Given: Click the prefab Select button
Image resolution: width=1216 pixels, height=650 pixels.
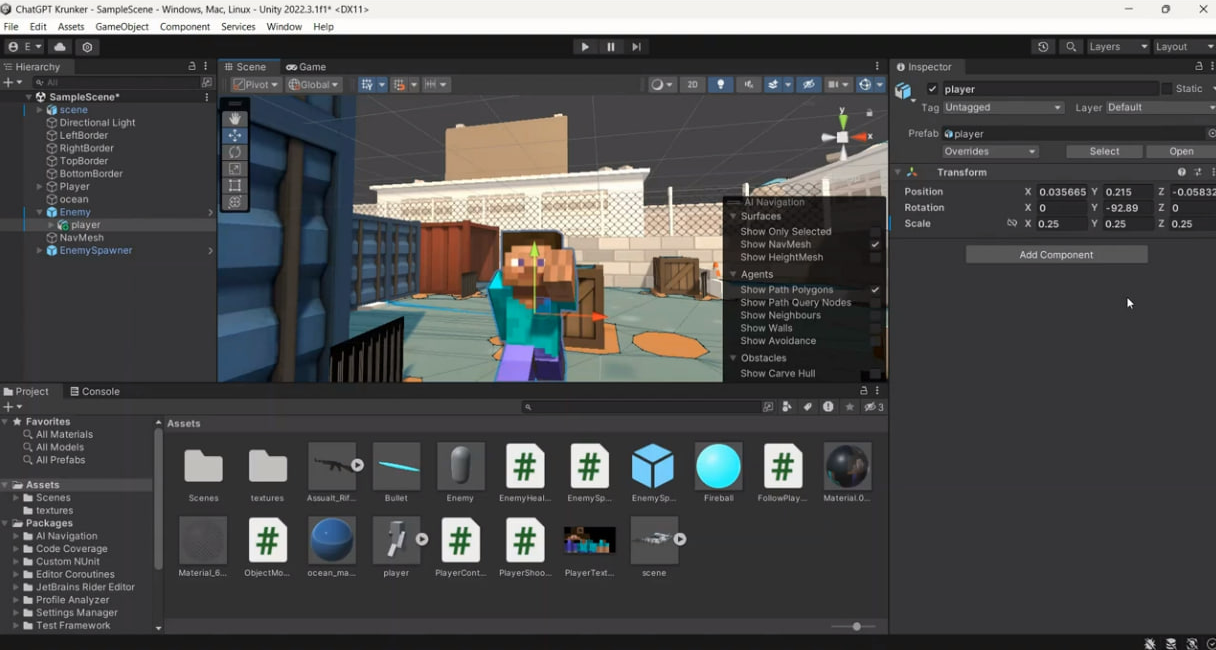Looking at the screenshot, I should pyautogui.click(x=1104, y=152).
